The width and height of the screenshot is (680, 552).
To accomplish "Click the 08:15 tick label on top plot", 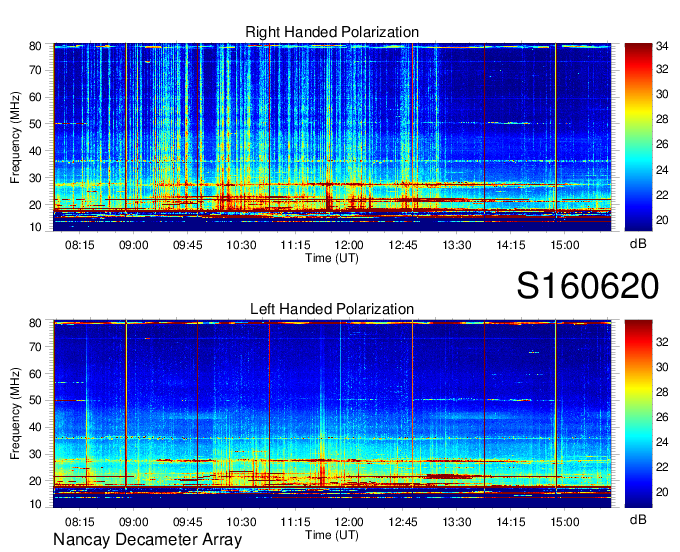I will 80,245.
